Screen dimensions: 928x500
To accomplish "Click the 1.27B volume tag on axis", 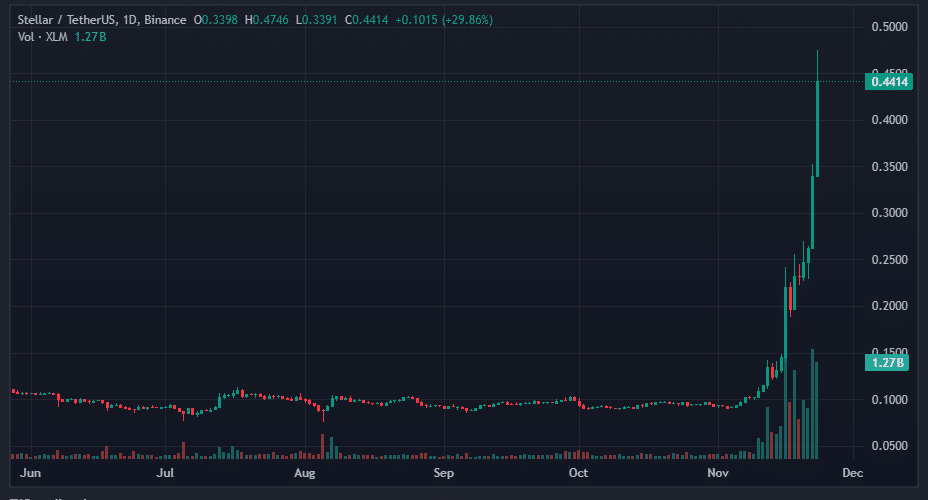I will tap(887, 363).
